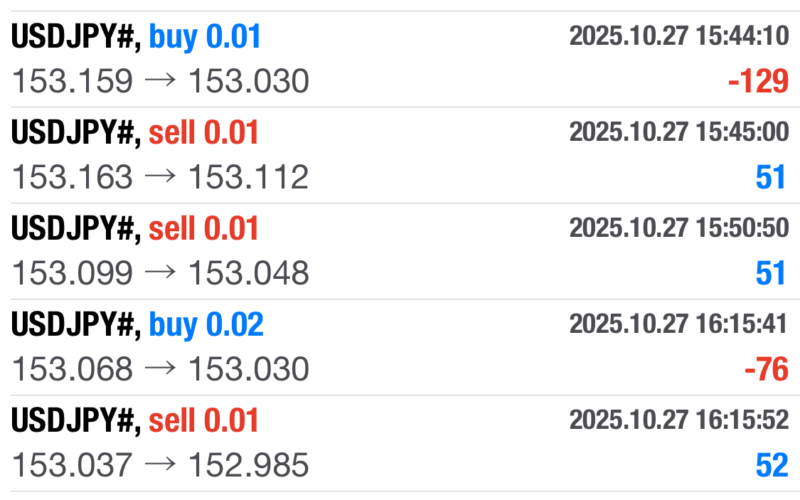Click price range 153.037 → 152.985
Image resolution: width=800 pixels, height=500 pixels.
pyautogui.click(x=160, y=465)
